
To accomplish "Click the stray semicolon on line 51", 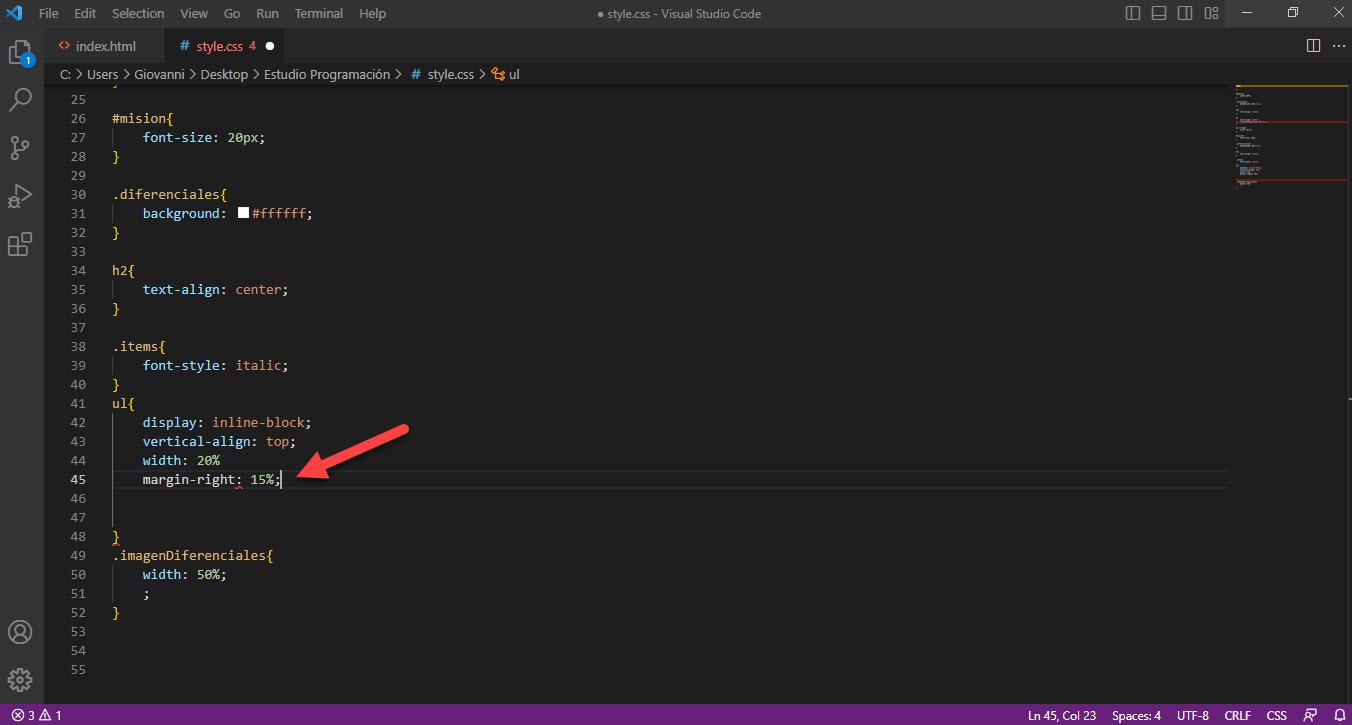I will pyautogui.click(x=146, y=594).
